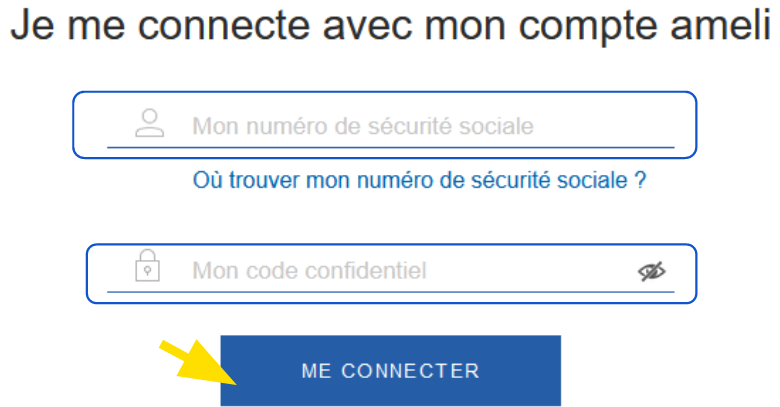Click the blue underline of the confidential code field
This screenshot has width=780, height=407.
[x=390, y=292]
